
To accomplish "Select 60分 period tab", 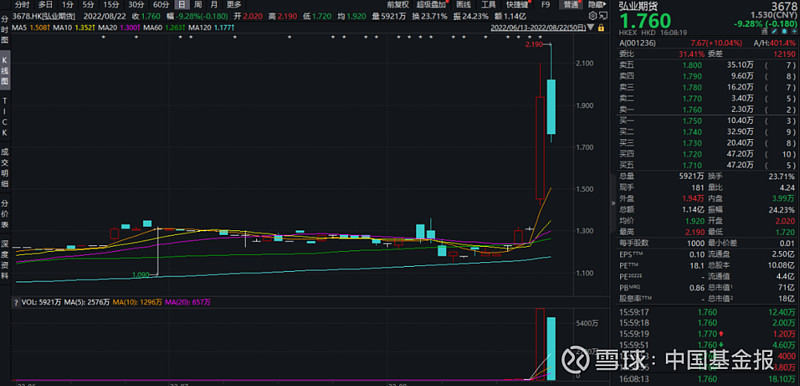I will click(x=161, y=5).
